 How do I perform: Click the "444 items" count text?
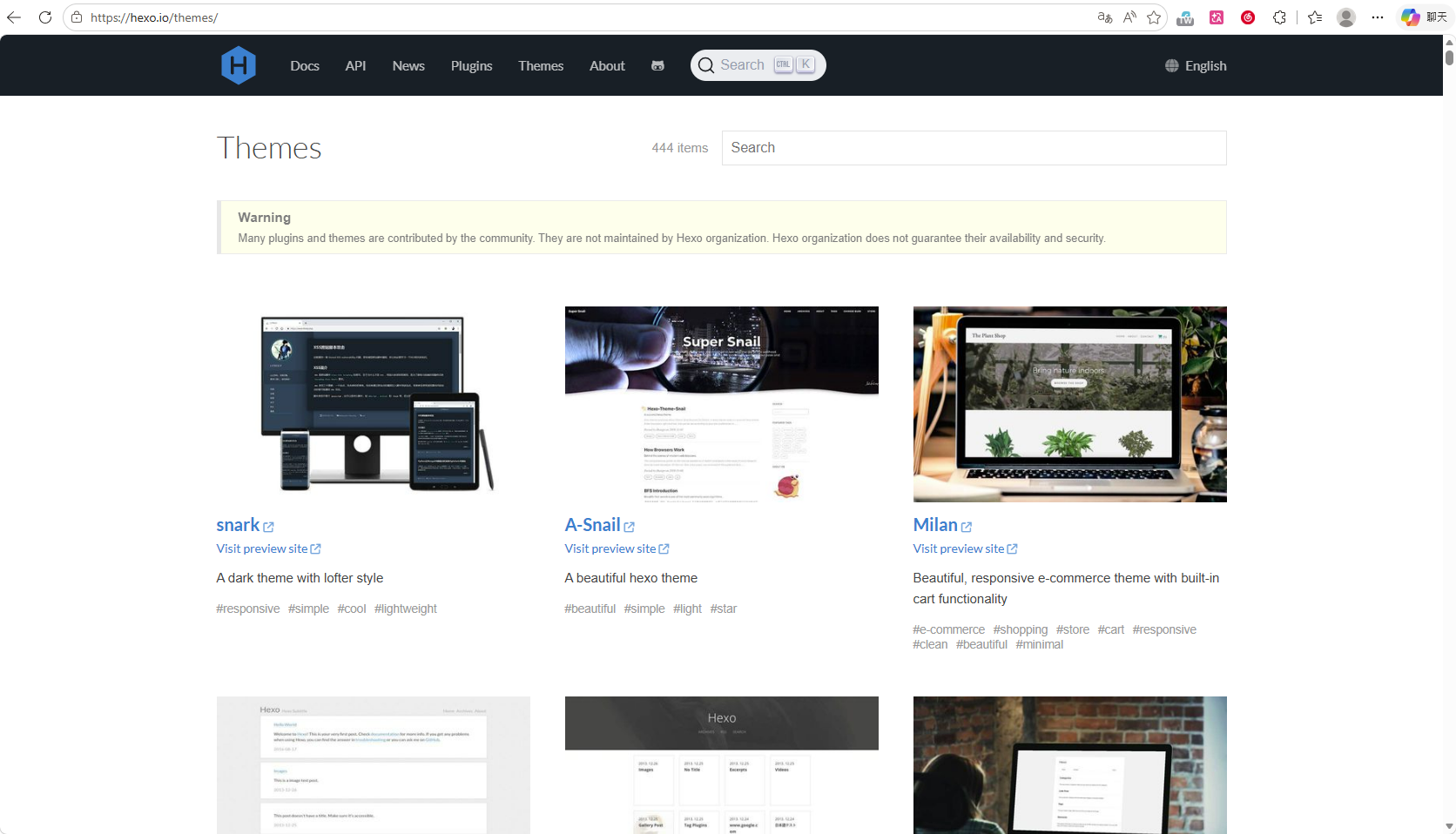coord(680,148)
